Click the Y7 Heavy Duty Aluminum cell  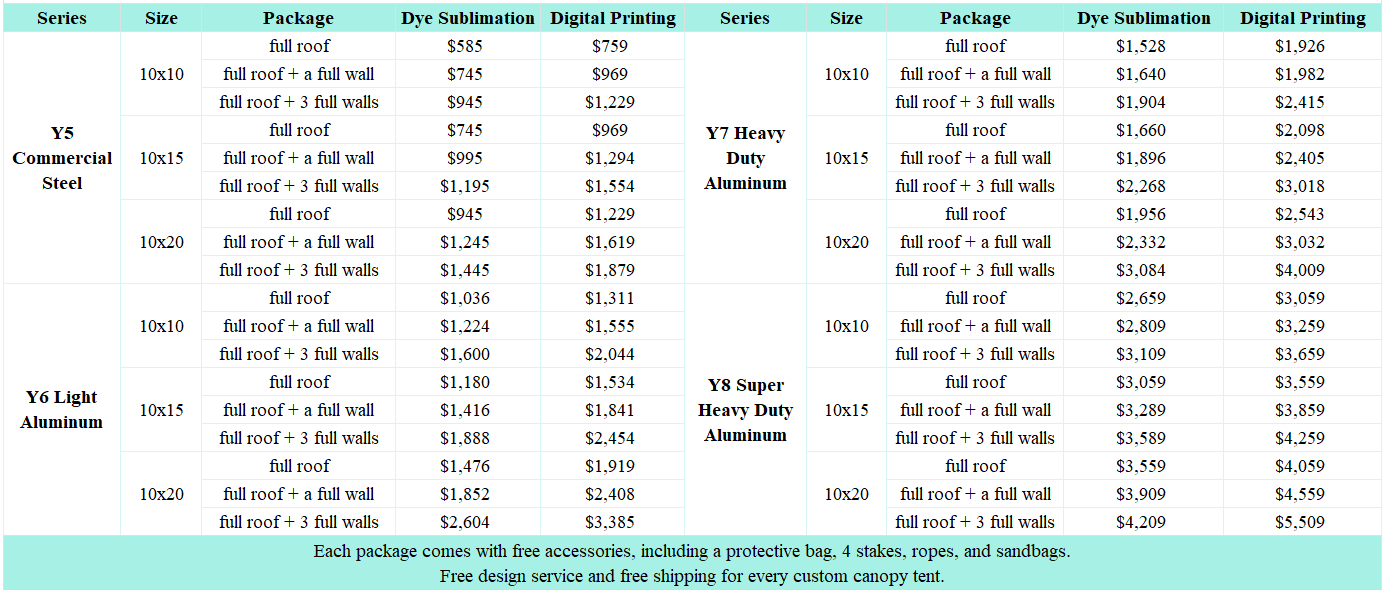click(x=745, y=158)
